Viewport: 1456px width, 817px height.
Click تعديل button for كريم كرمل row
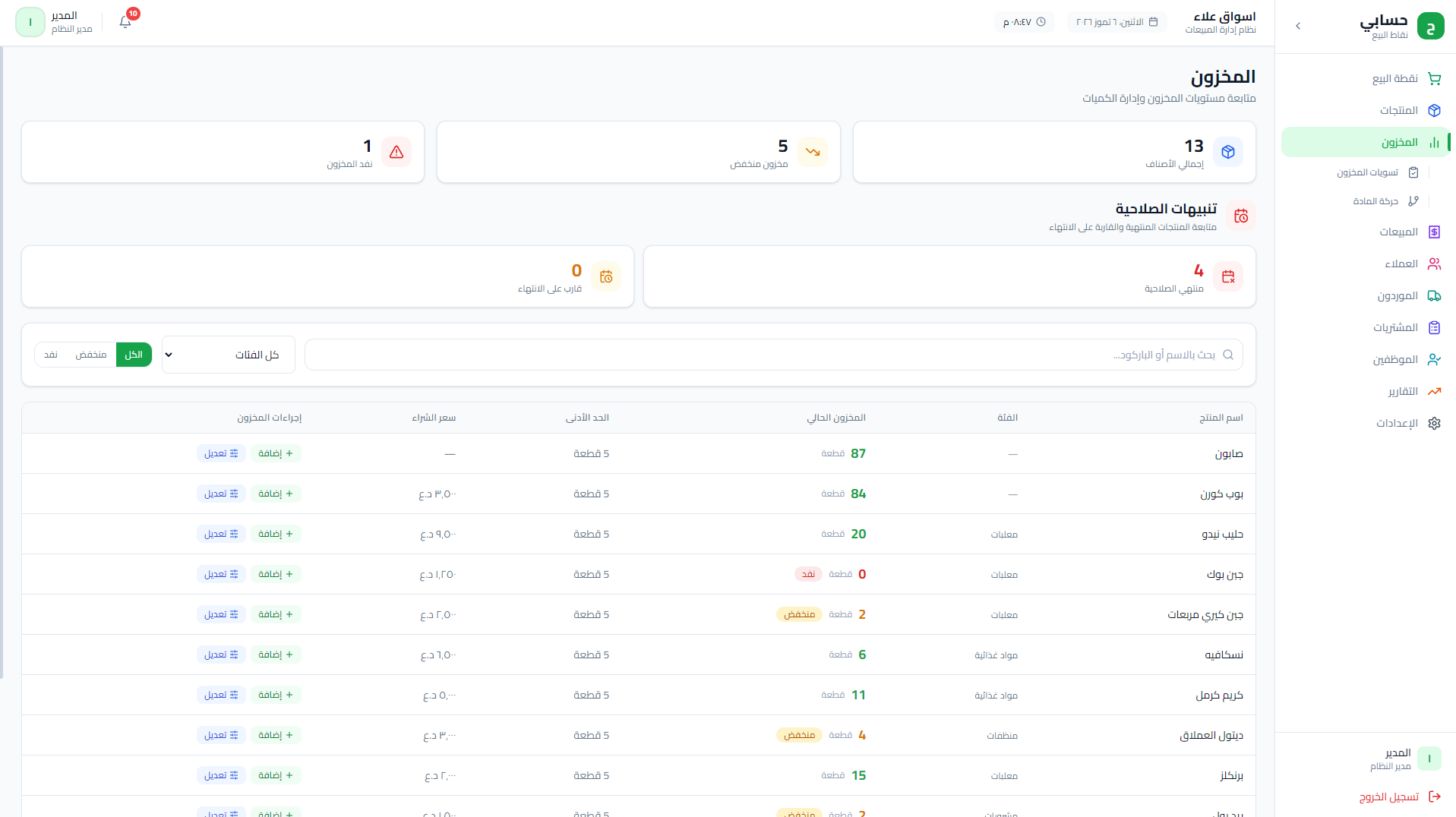[x=221, y=695]
